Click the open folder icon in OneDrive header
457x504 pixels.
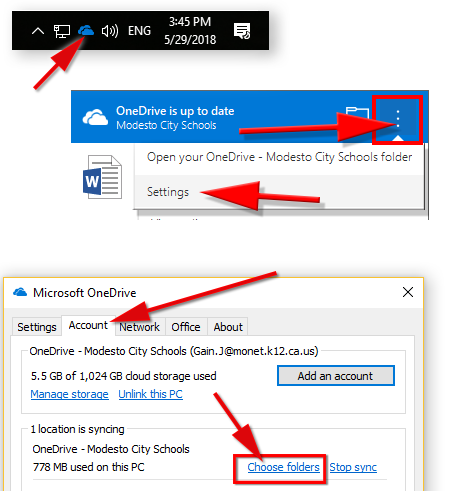[357, 114]
